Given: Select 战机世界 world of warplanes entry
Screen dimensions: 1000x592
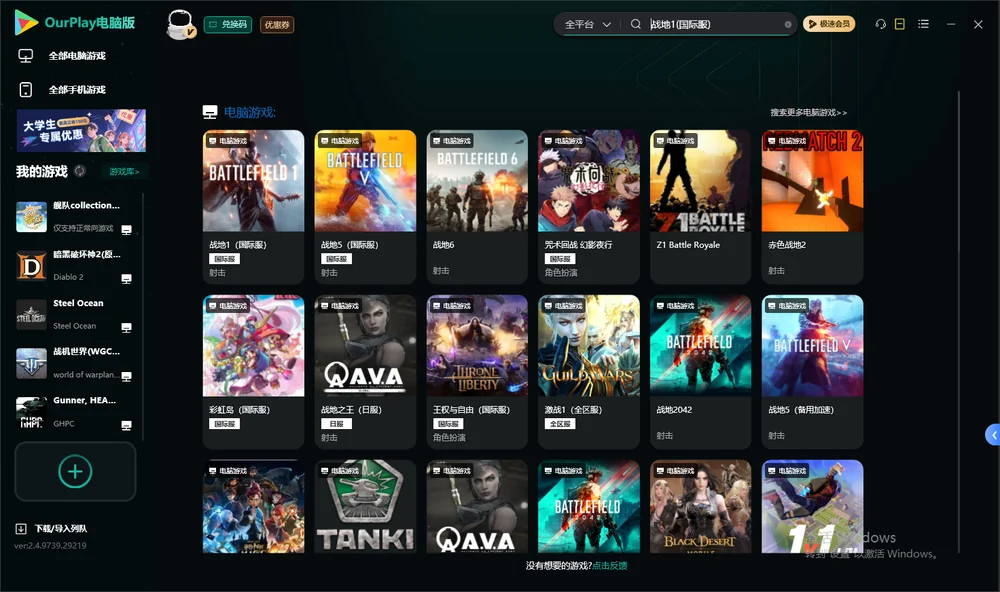Looking at the screenshot, I should (x=77, y=363).
